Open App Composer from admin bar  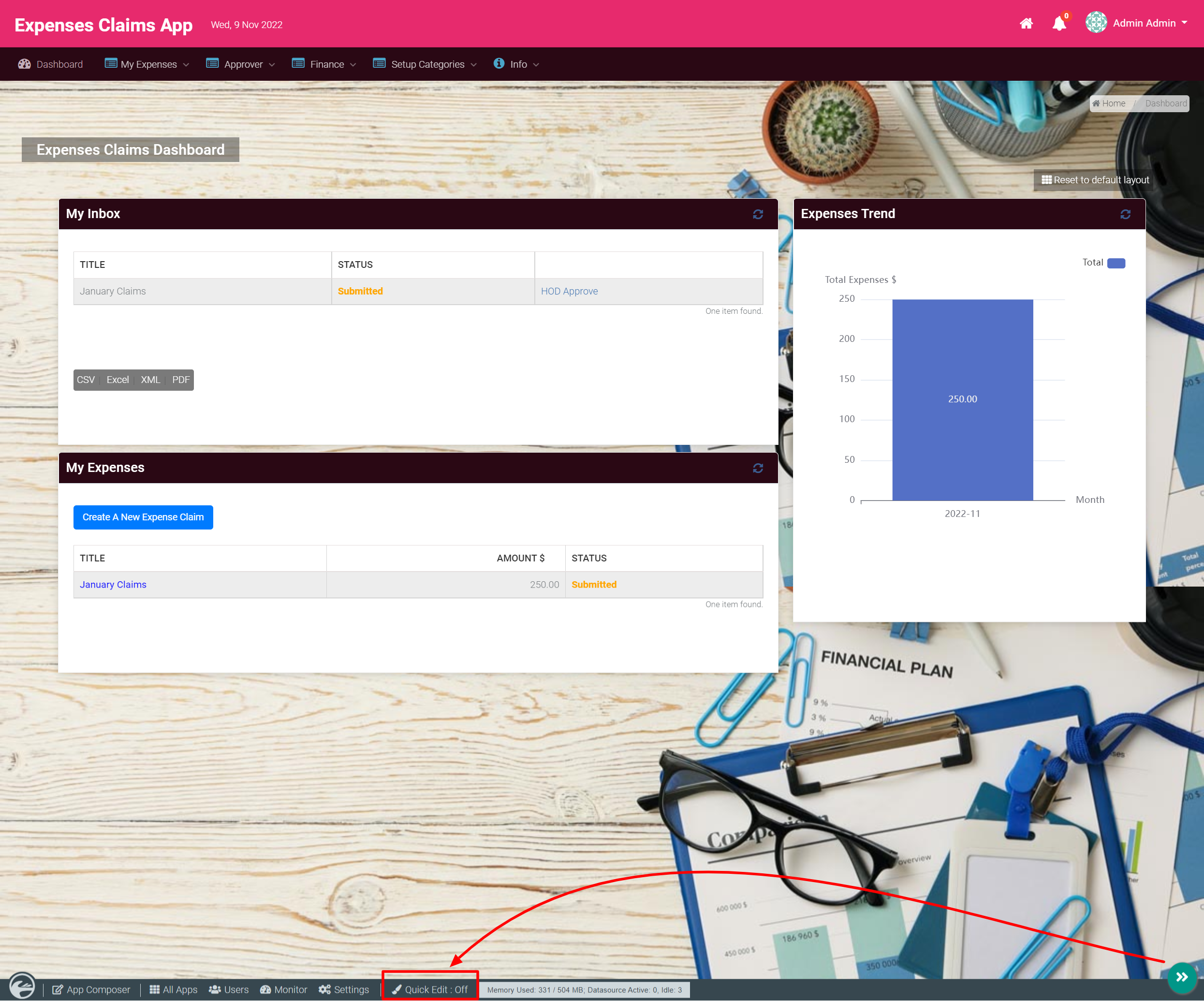coord(91,989)
